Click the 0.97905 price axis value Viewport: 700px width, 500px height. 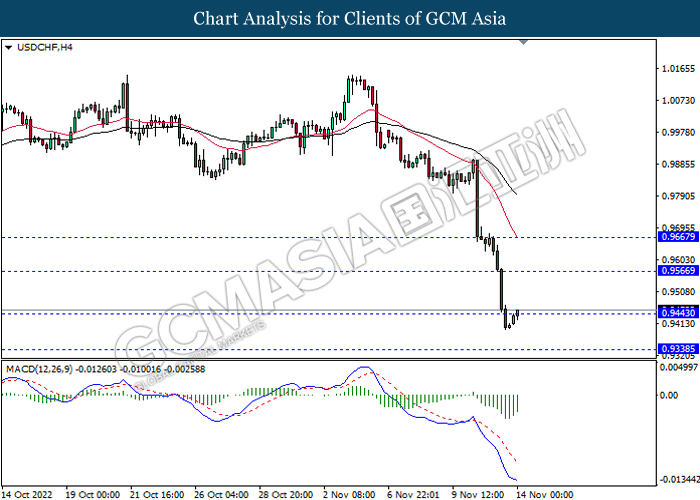pyautogui.click(x=678, y=196)
